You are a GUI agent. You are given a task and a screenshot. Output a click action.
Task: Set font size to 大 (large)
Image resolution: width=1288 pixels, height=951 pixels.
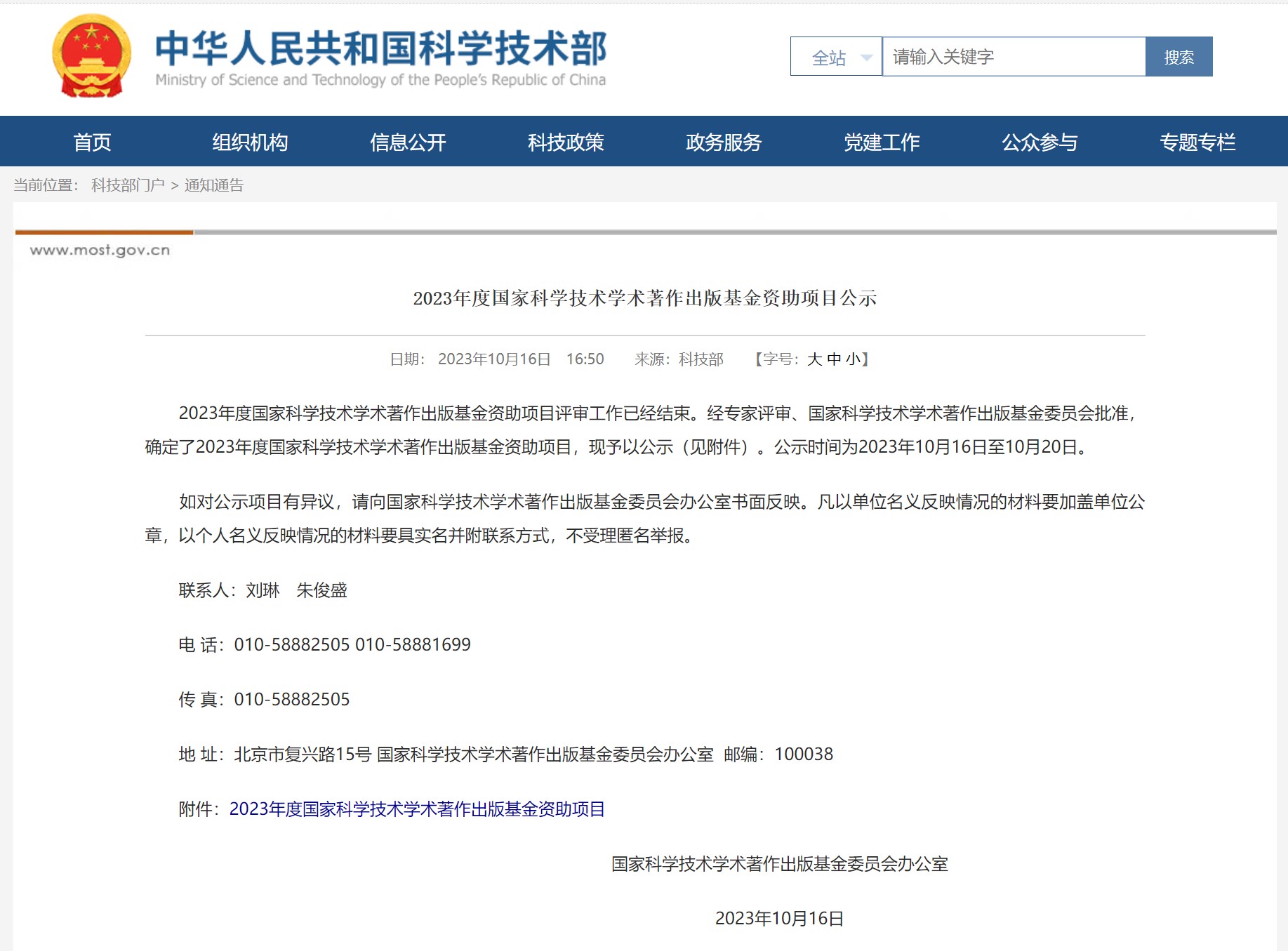814,359
